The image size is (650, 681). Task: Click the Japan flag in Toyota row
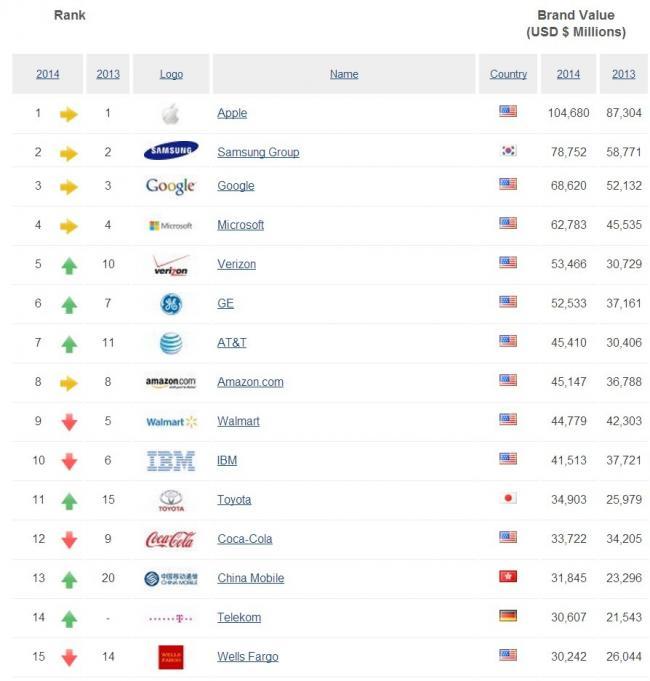coord(508,498)
